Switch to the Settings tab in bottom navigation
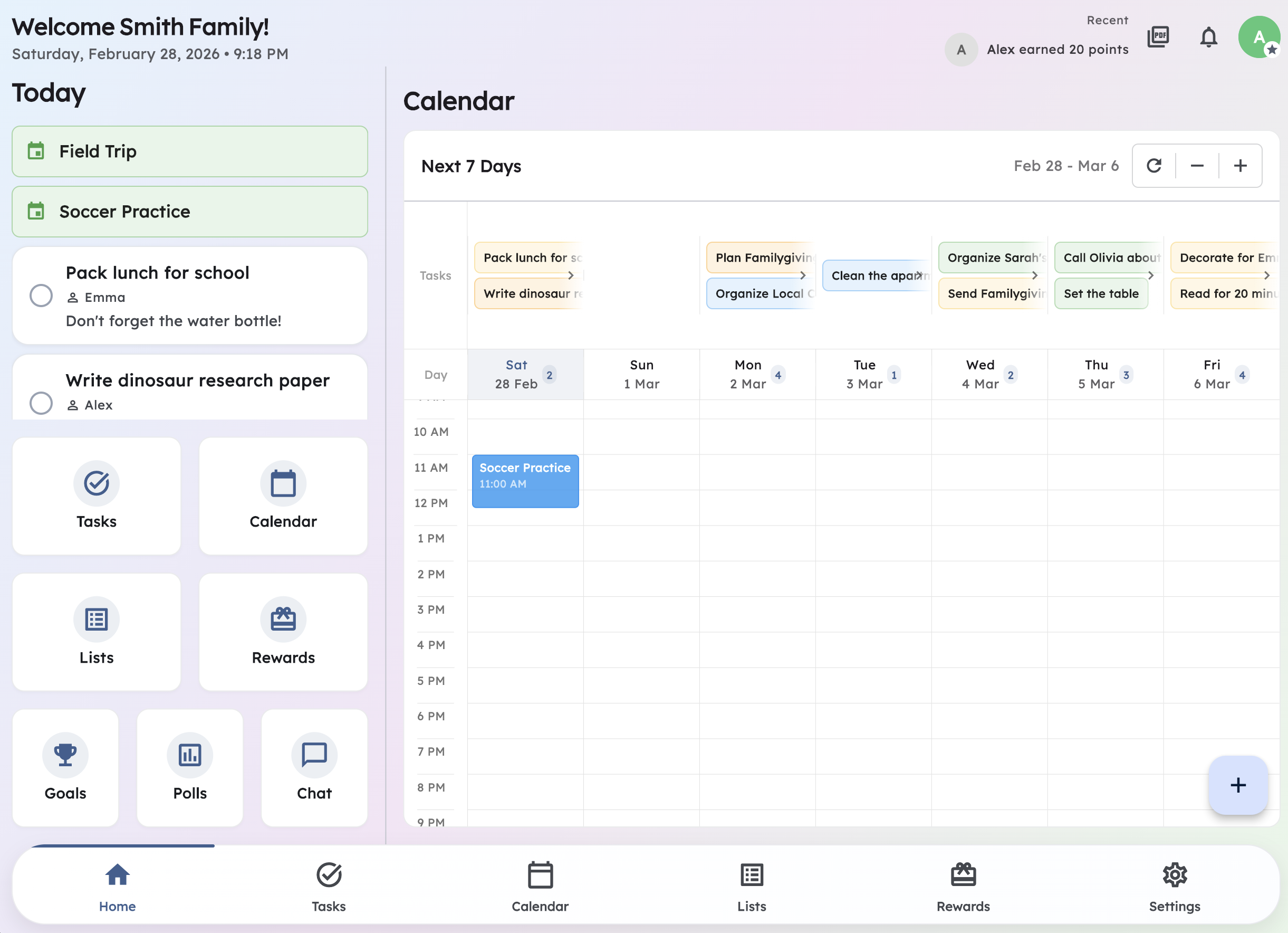The width and height of the screenshot is (1288, 933). click(x=1174, y=887)
